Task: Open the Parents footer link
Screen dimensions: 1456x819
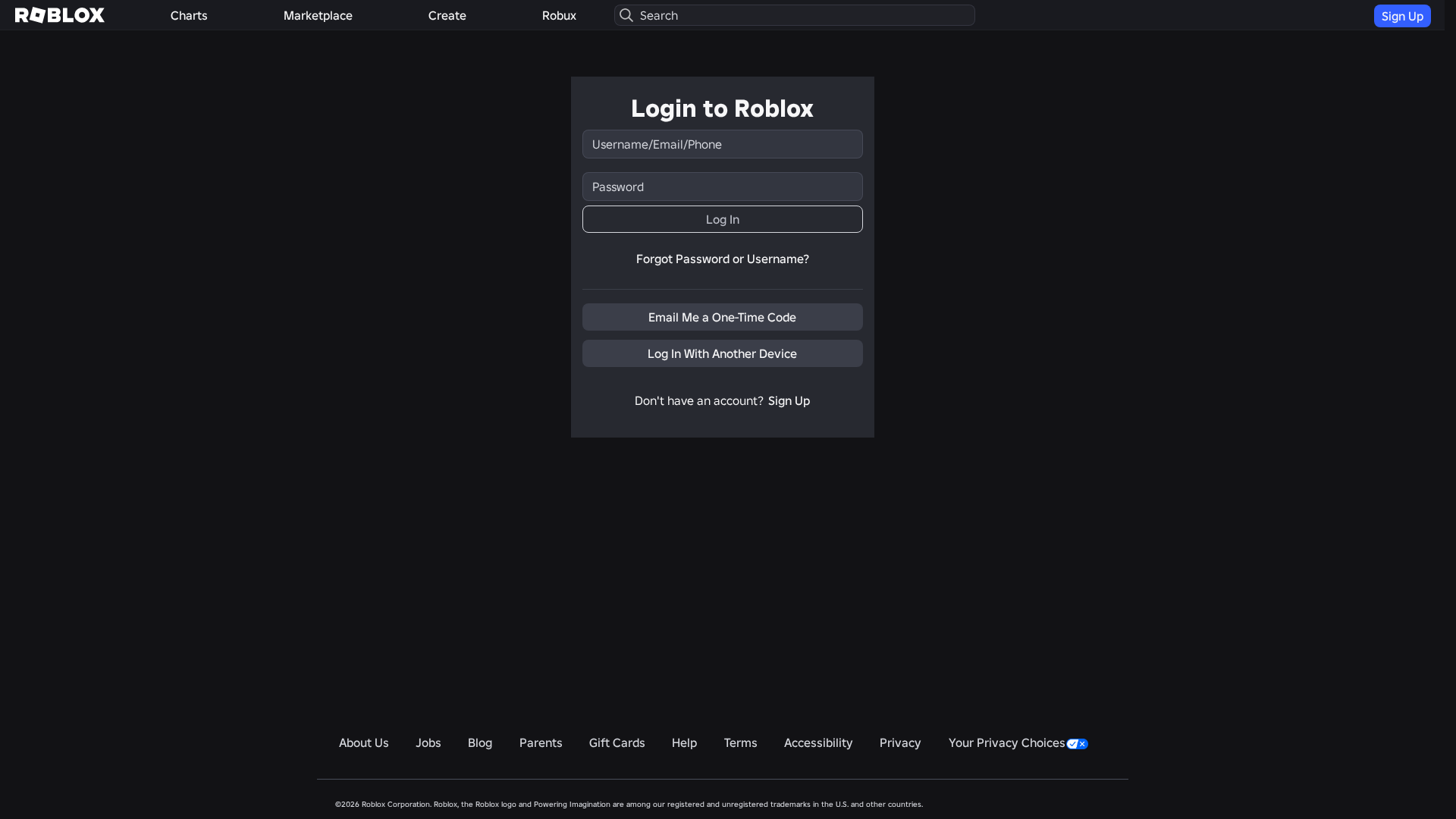Action: point(541,743)
